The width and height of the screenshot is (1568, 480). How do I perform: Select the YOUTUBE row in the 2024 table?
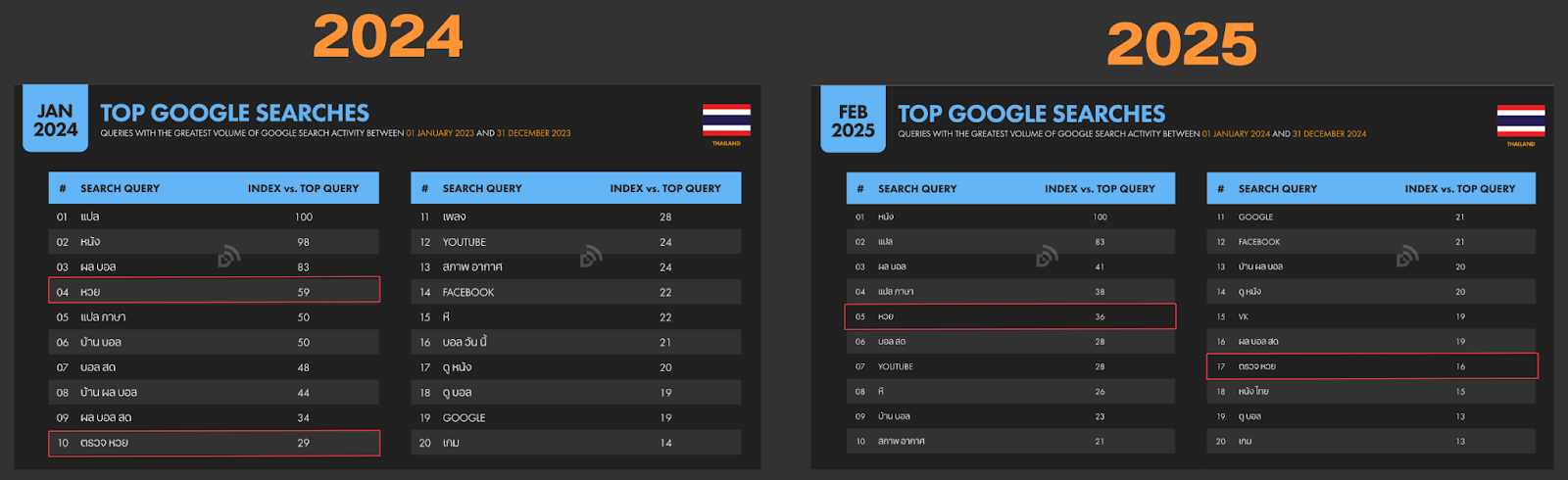pyautogui.click(x=575, y=242)
